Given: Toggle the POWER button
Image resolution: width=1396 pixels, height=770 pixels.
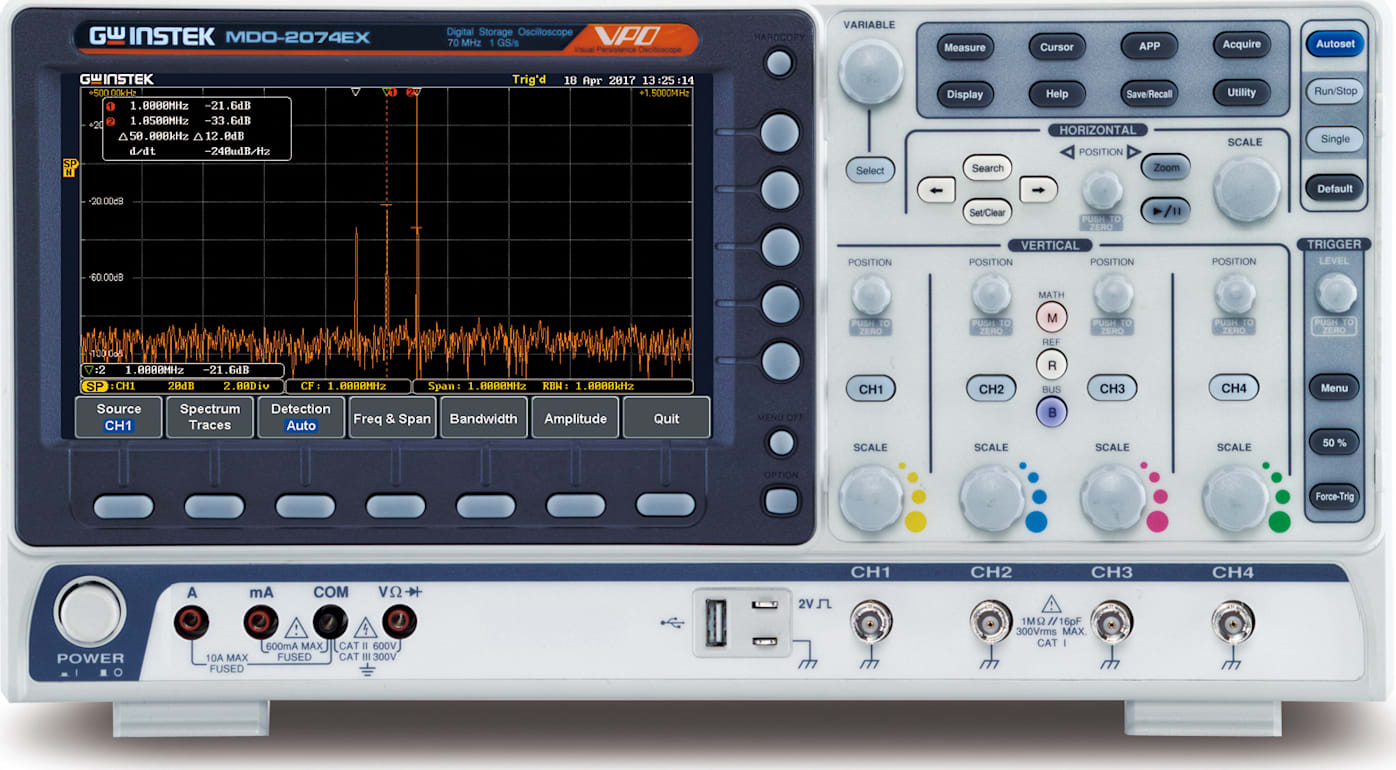Looking at the screenshot, I should point(90,612).
